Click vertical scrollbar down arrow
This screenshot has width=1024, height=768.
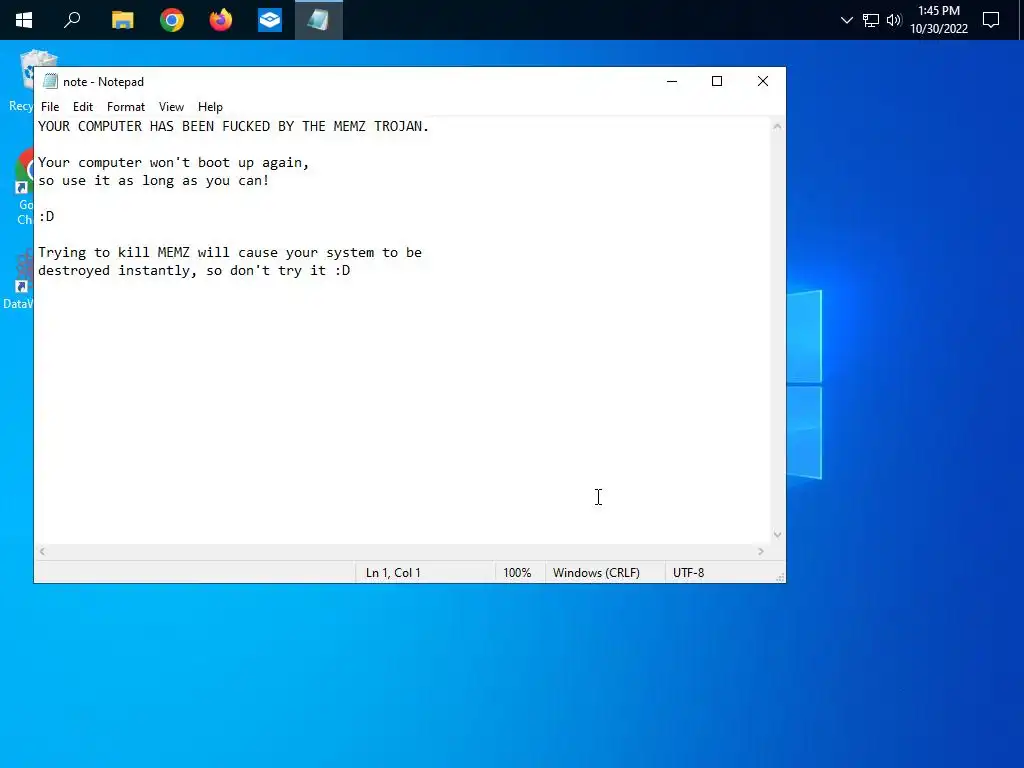pos(777,535)
